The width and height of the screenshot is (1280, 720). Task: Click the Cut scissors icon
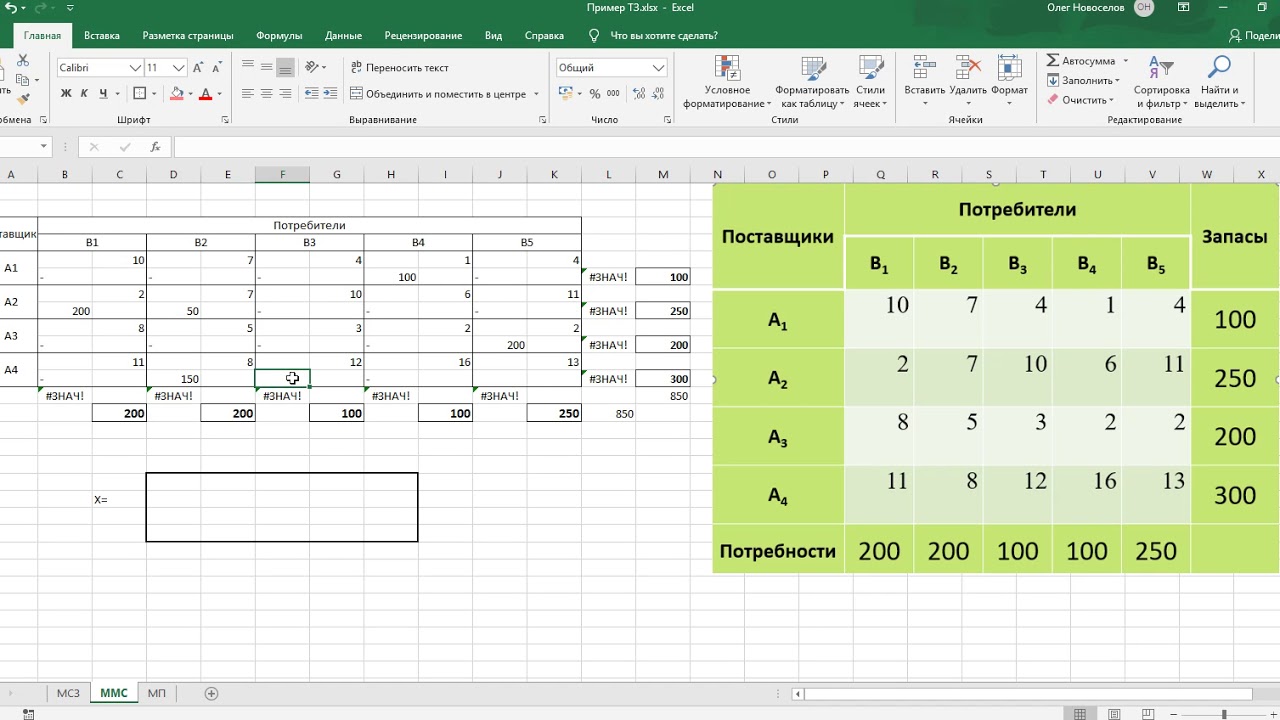tap(23, 62)
